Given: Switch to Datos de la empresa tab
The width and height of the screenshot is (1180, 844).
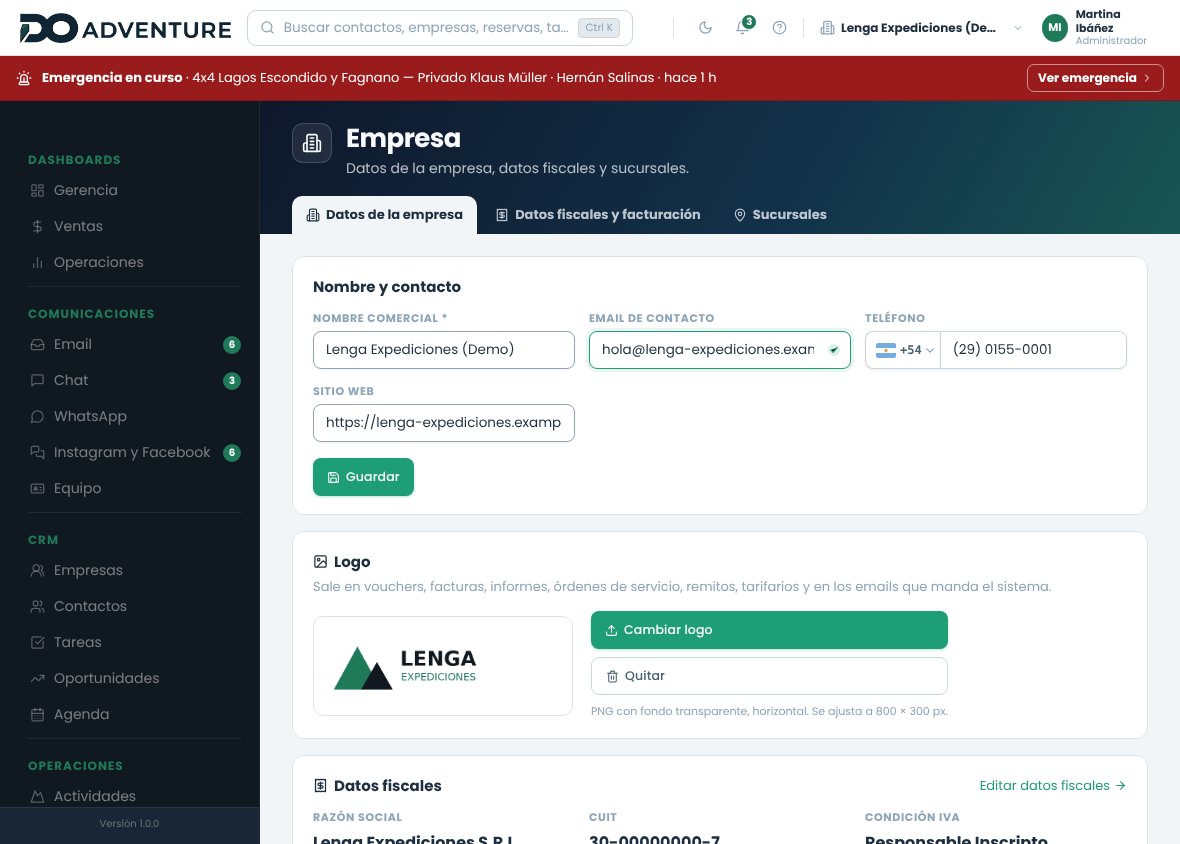Looking at the screenshot, I should pyautogui.click(x=385, y=215).
